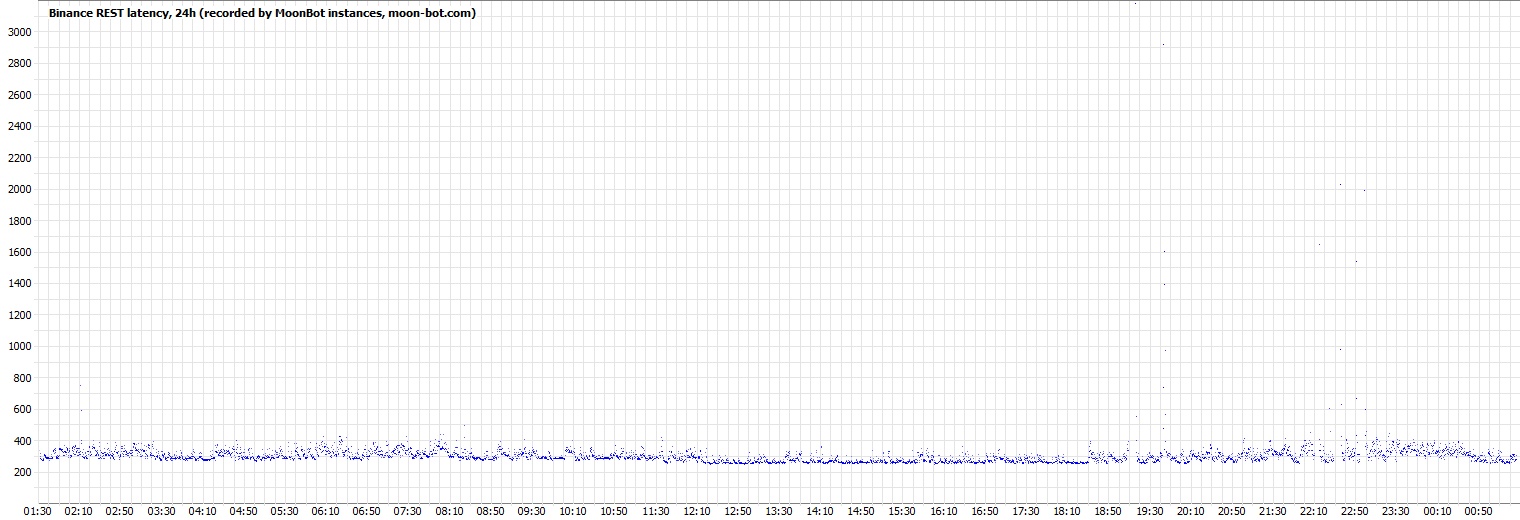Click the y-axis label 200

22,473
